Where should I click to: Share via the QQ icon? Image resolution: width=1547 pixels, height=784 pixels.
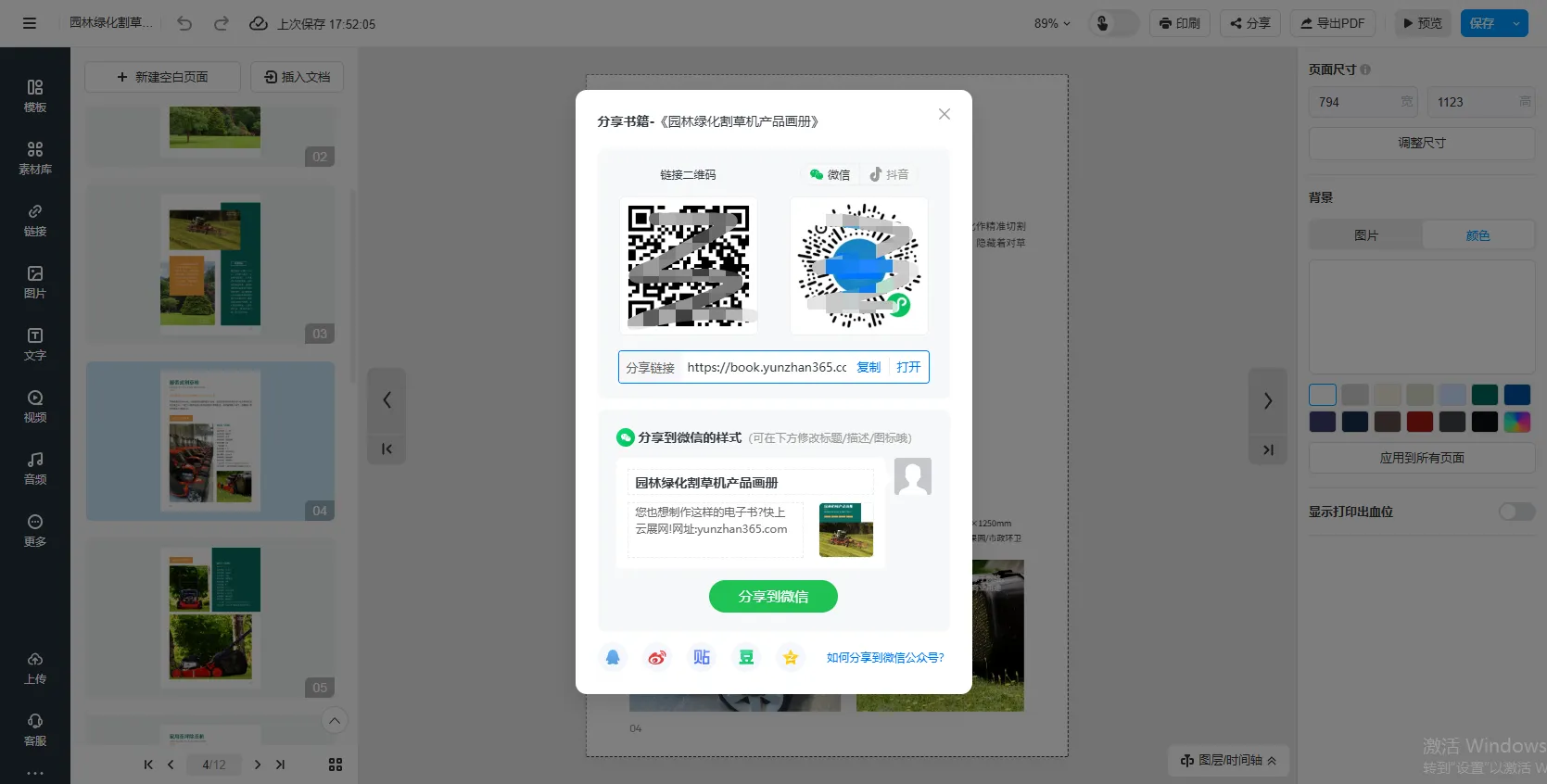coord(613,657)
